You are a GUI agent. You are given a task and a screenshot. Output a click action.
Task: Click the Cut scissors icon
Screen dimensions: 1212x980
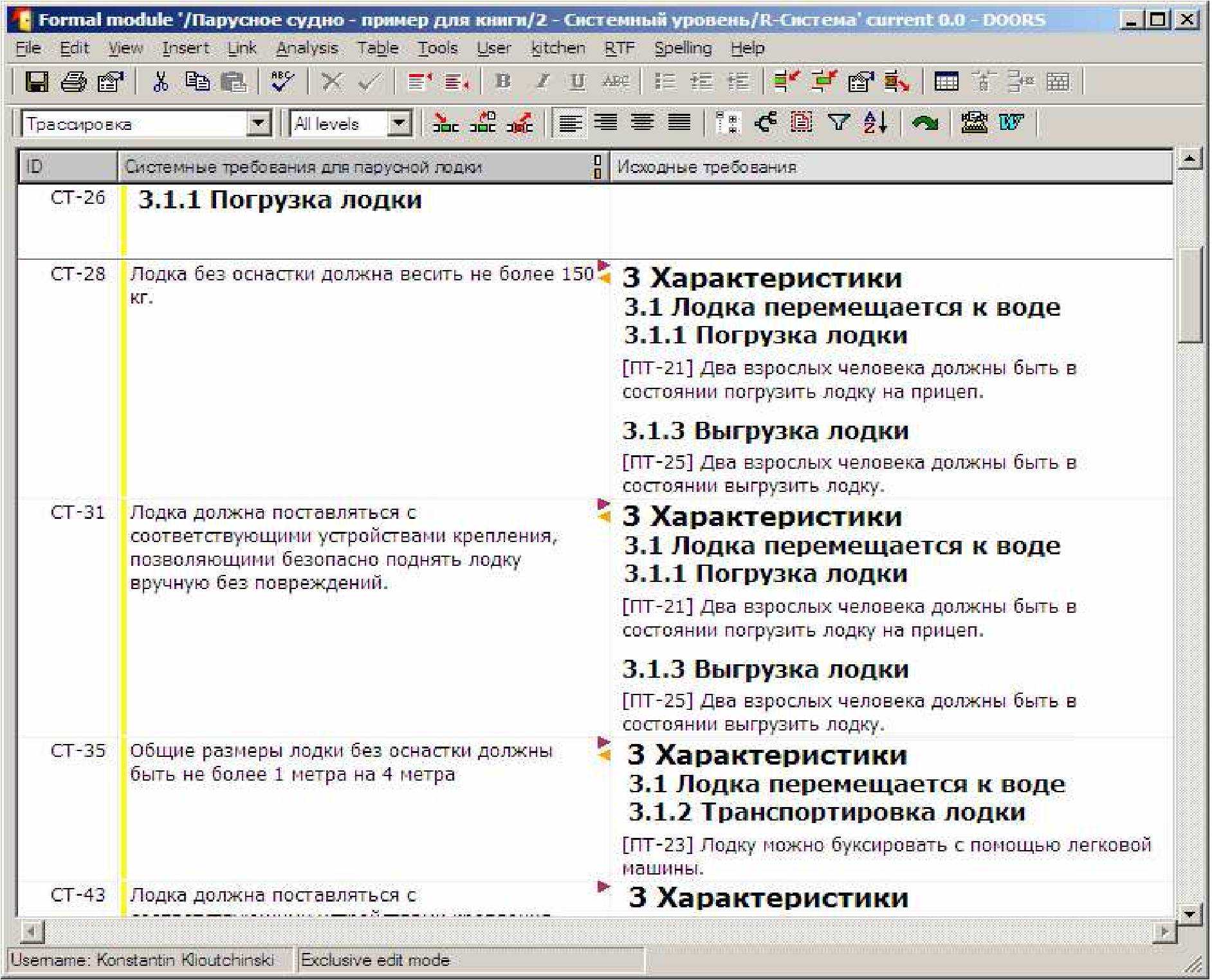point(160,82)
